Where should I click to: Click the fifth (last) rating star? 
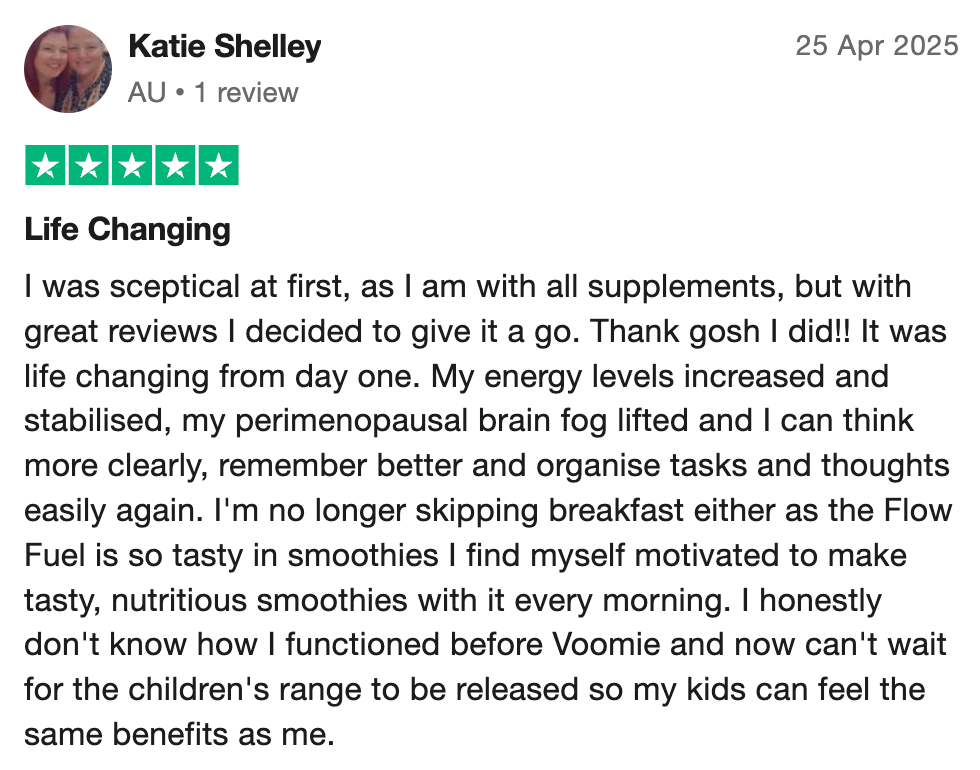pos(217,166)
